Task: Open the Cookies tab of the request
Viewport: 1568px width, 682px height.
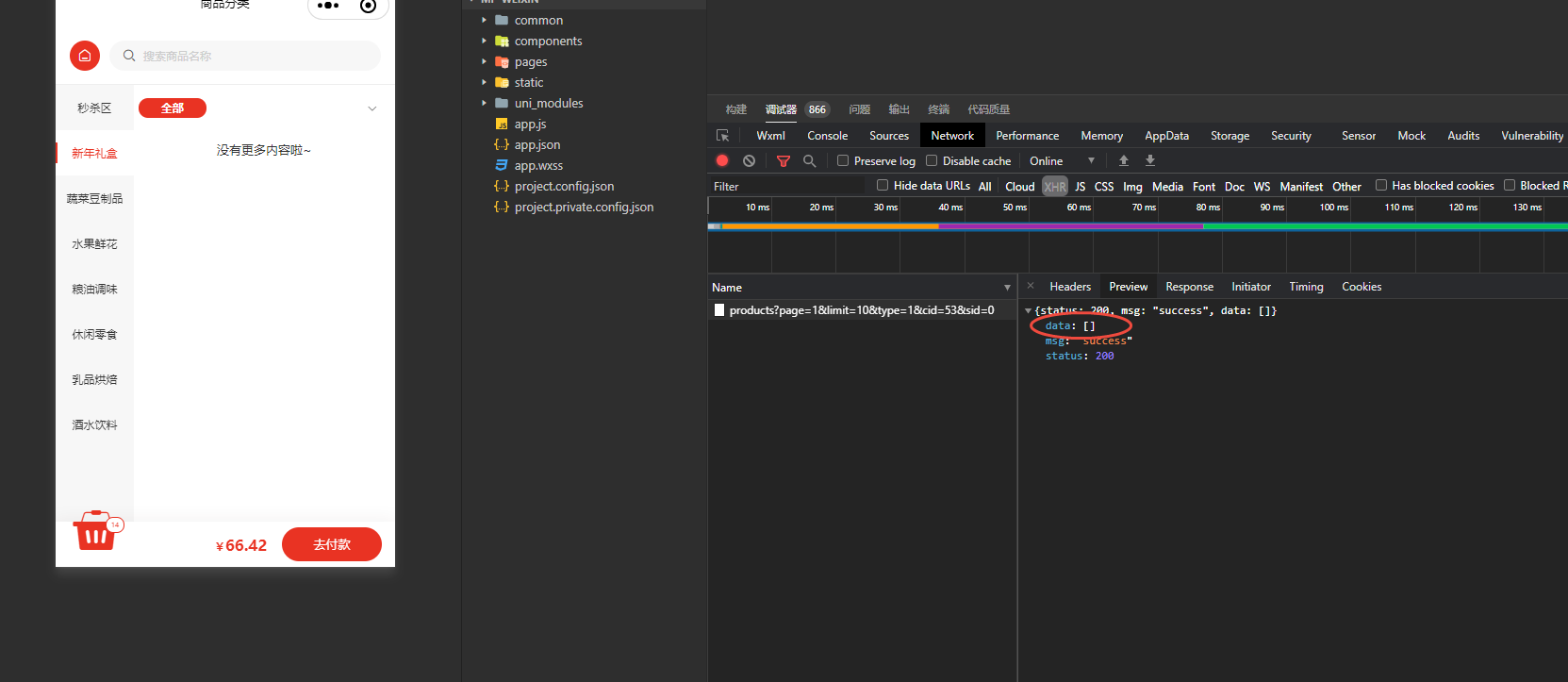Action: (1362, 287)
